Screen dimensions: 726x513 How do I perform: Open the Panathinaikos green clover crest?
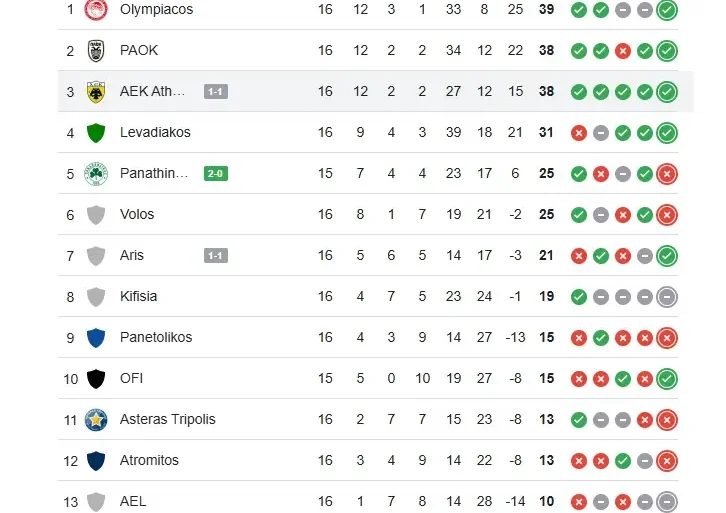(96, 174)
